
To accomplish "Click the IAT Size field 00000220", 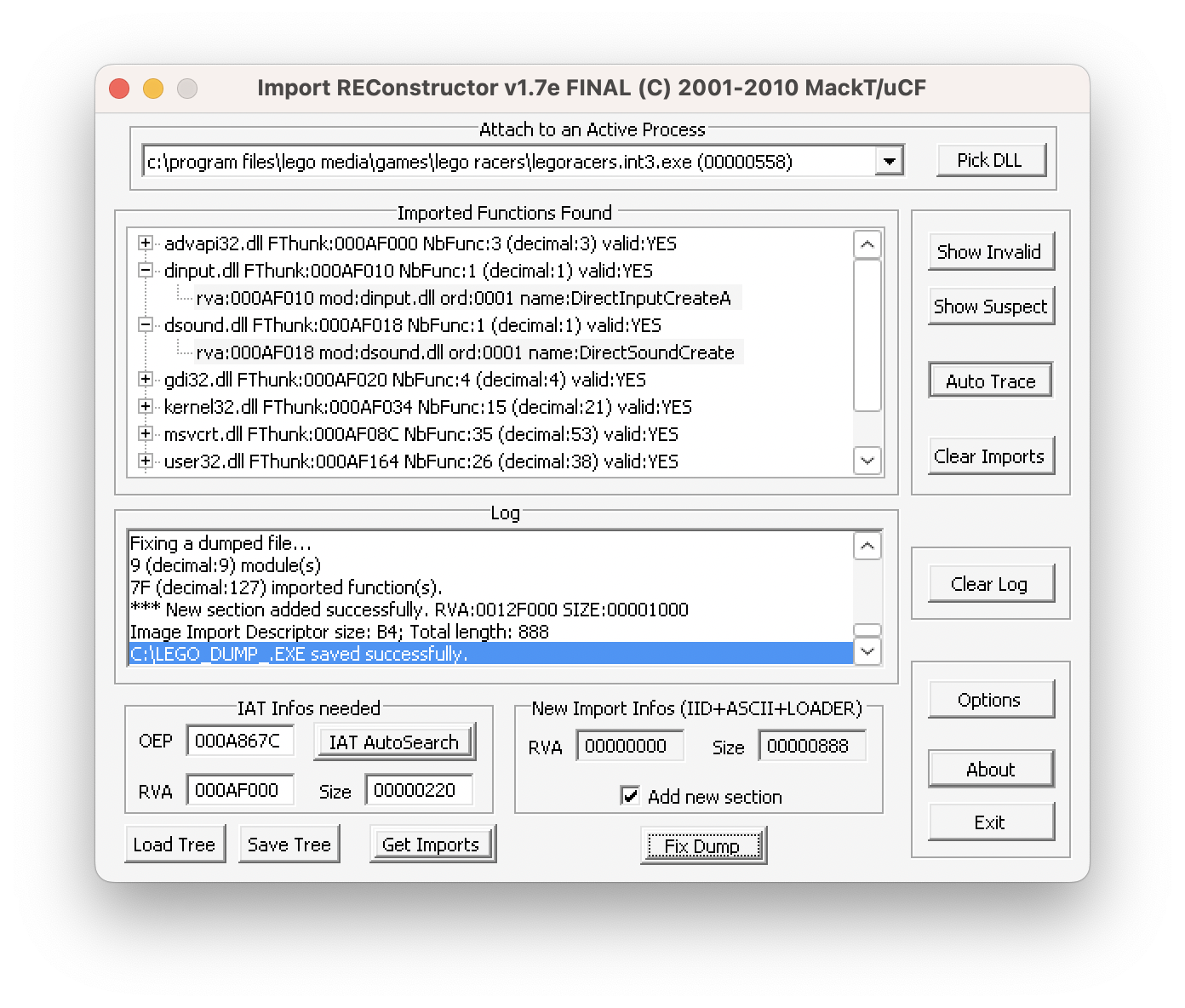I will [x=419, y=790].
